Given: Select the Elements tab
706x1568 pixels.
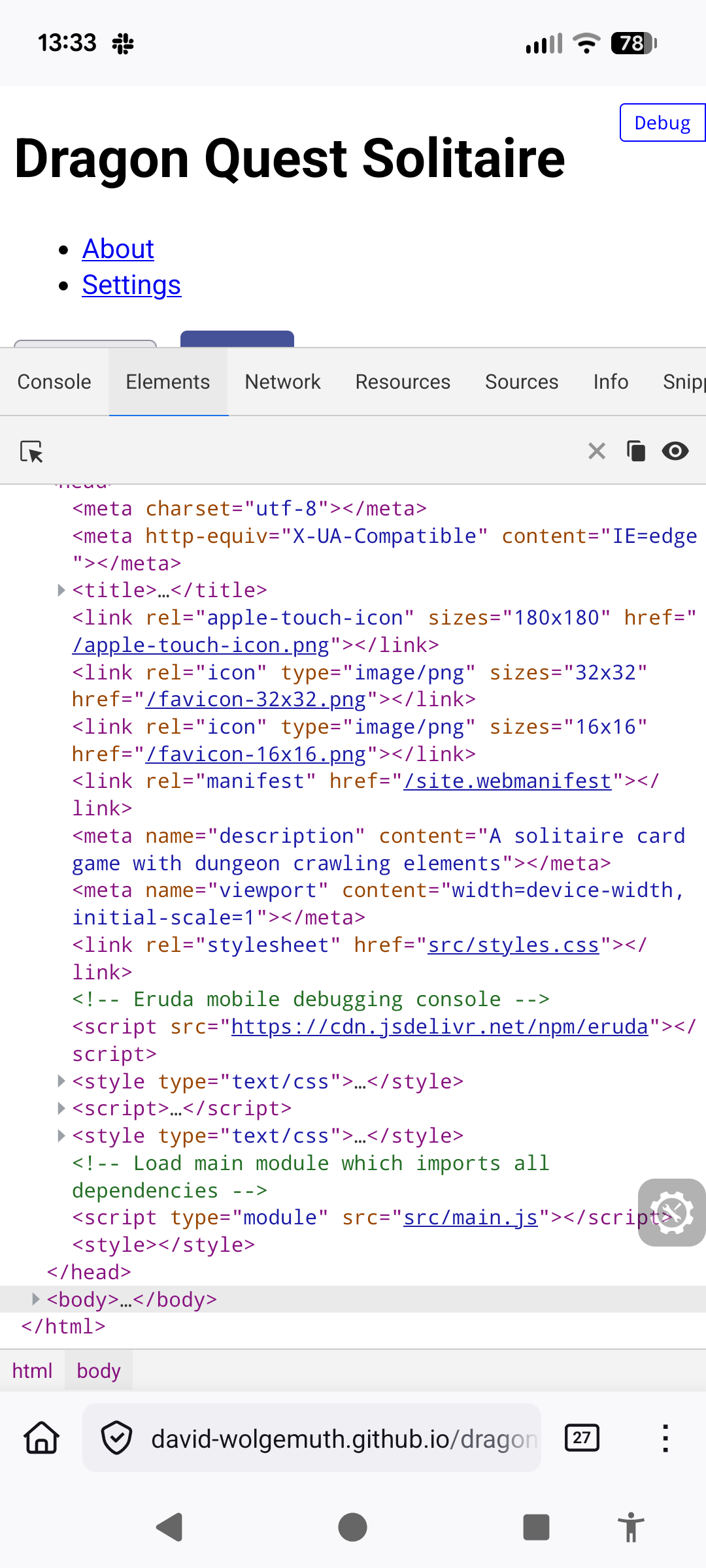Looking at the screenshot, I should coord(168,382).
